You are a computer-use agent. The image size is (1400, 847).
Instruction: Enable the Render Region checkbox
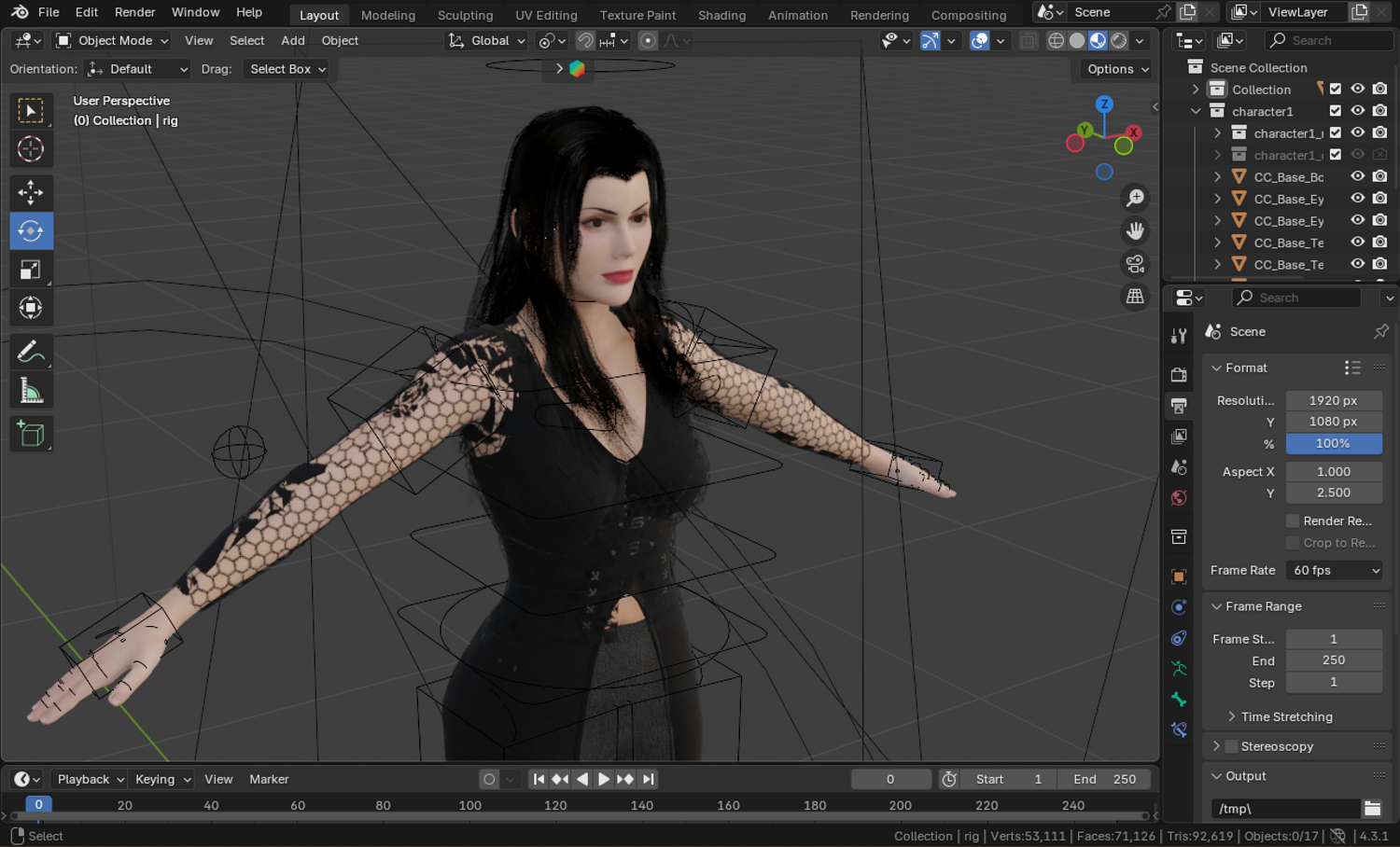click(x=1293, y=521)
